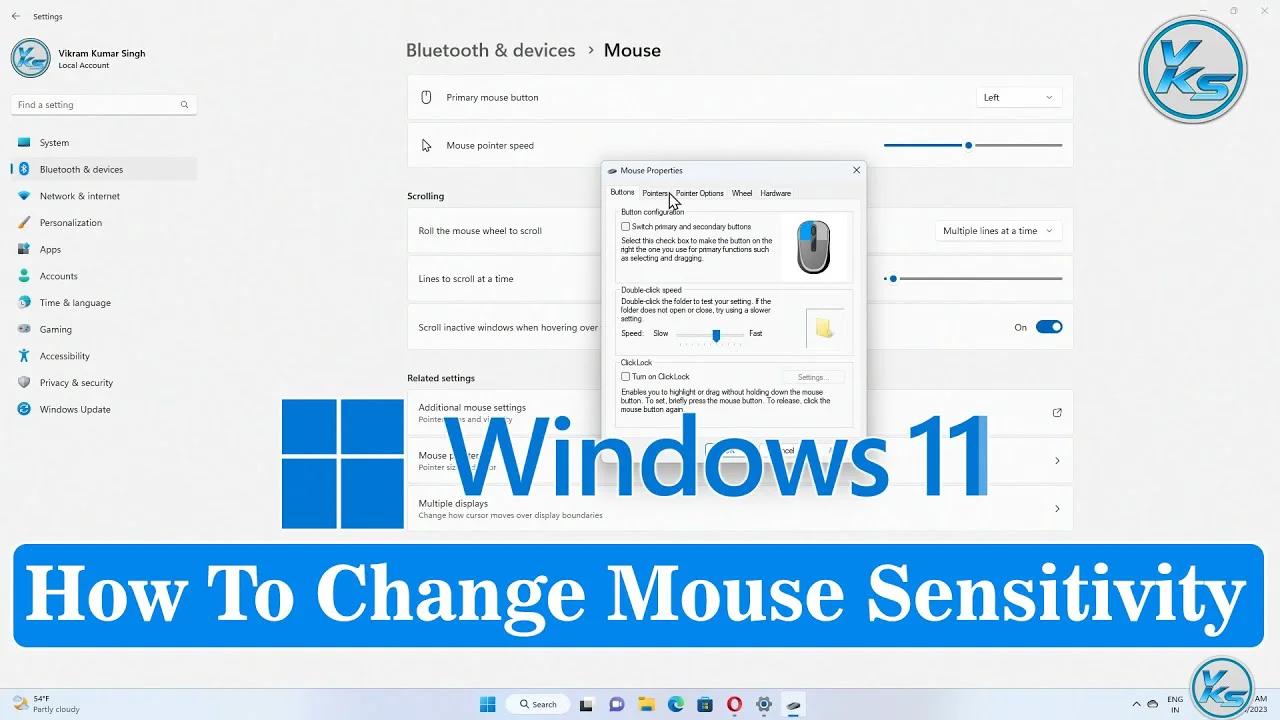Image resolution: width=1280 pixels, height=720 pixels.
Task: Select System in the Settings sidebar
Action: pyautogui.click(x=55, y=142)
